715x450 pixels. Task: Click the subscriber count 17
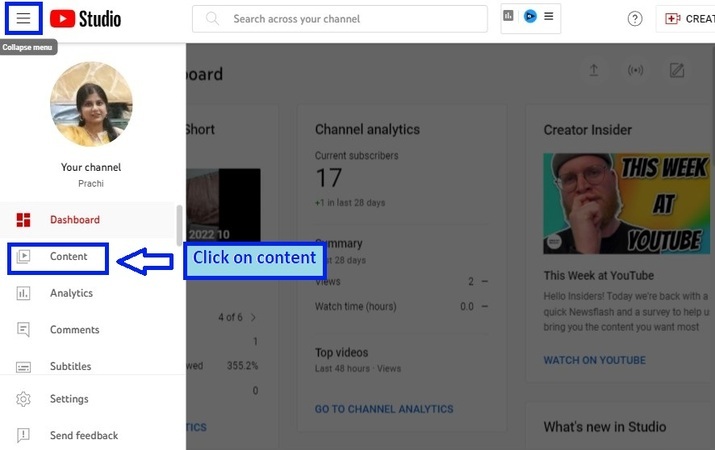[328, 178]
